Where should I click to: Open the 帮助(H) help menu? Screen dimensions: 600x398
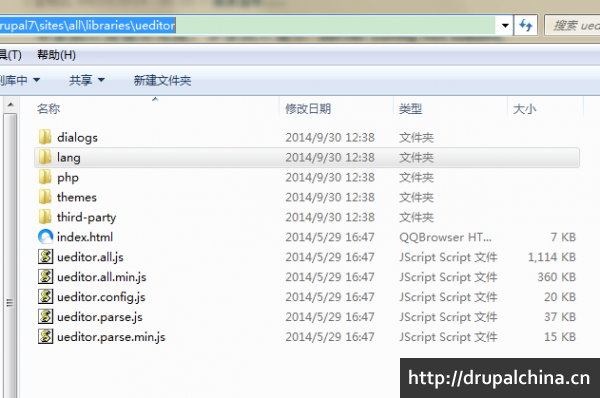56,55
